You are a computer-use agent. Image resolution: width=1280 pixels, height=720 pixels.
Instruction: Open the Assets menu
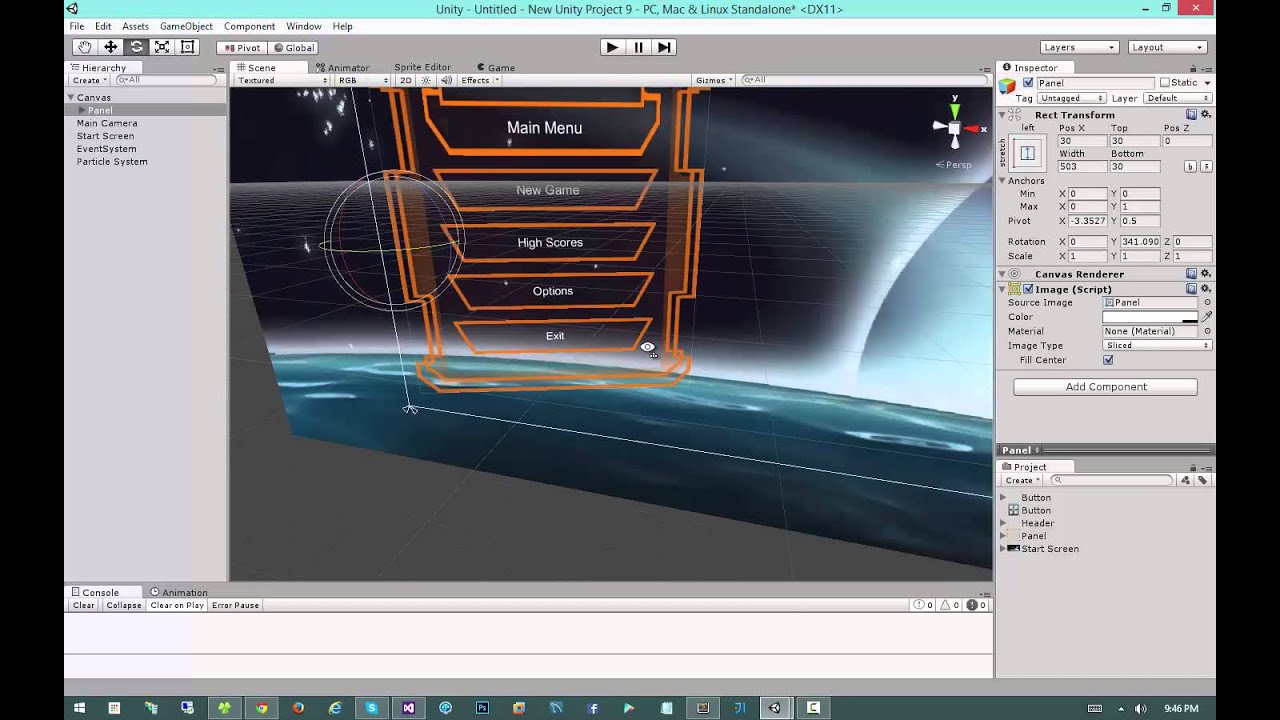click(135, 26)
